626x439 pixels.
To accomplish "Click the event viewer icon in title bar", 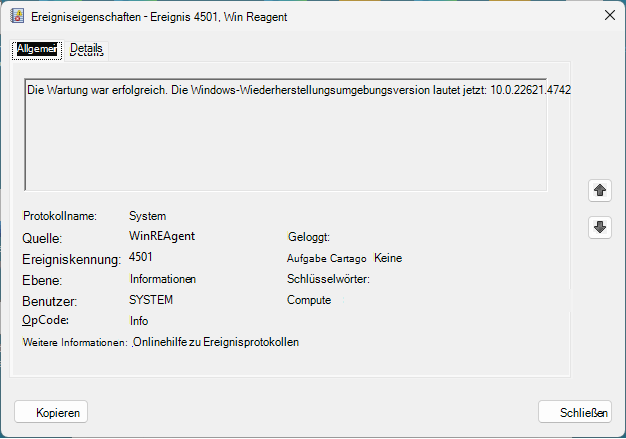I will click(17, 16).
